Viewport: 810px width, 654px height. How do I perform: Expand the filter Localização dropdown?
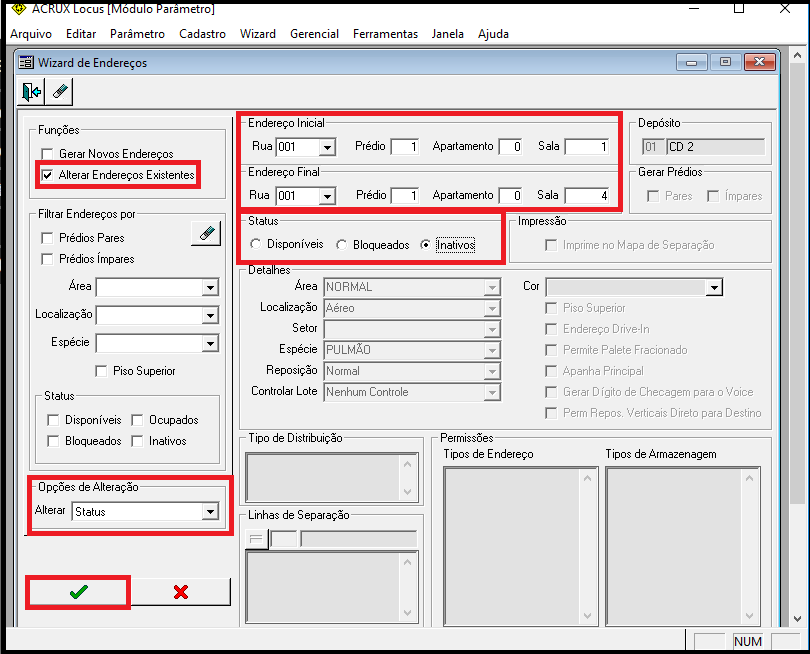point(210,315)
